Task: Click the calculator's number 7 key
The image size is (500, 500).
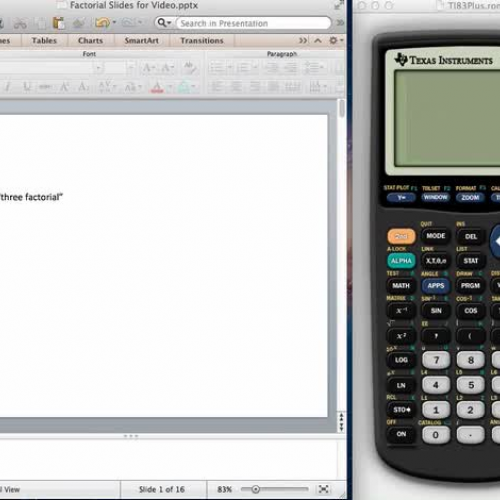Action: click(x=436, y=360)
